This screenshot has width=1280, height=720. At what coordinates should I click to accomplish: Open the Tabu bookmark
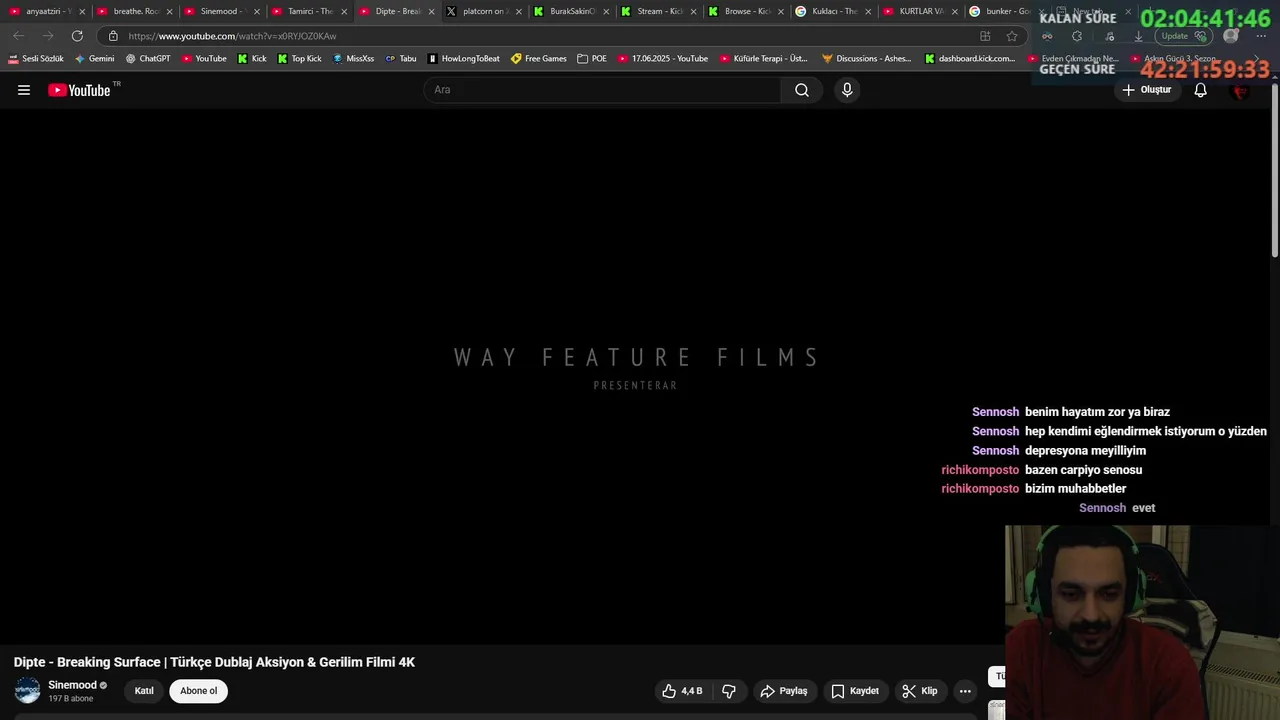[401, 59]
